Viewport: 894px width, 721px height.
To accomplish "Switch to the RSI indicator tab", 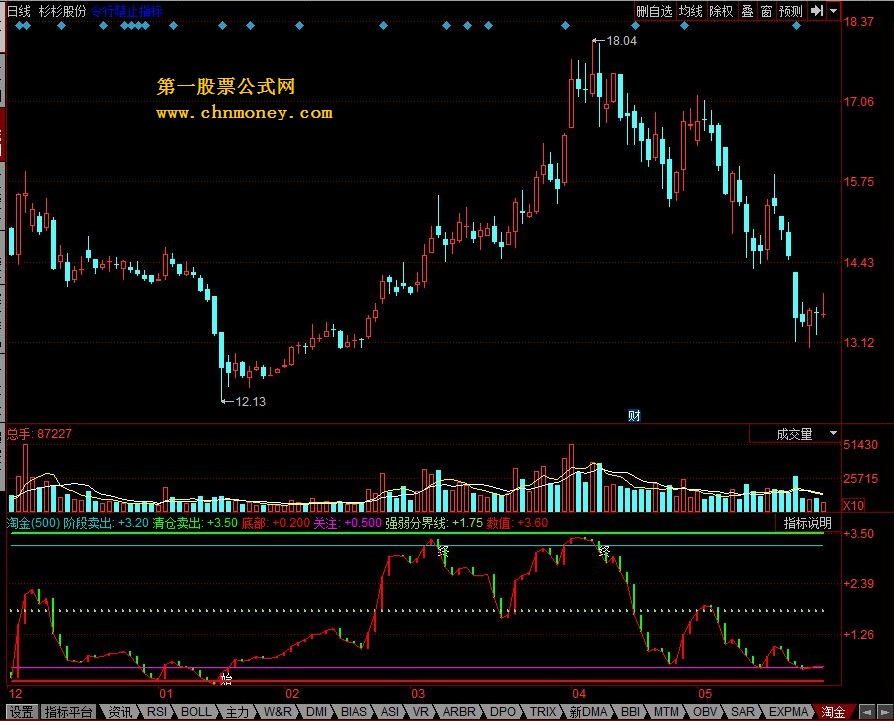I will 157,712.
